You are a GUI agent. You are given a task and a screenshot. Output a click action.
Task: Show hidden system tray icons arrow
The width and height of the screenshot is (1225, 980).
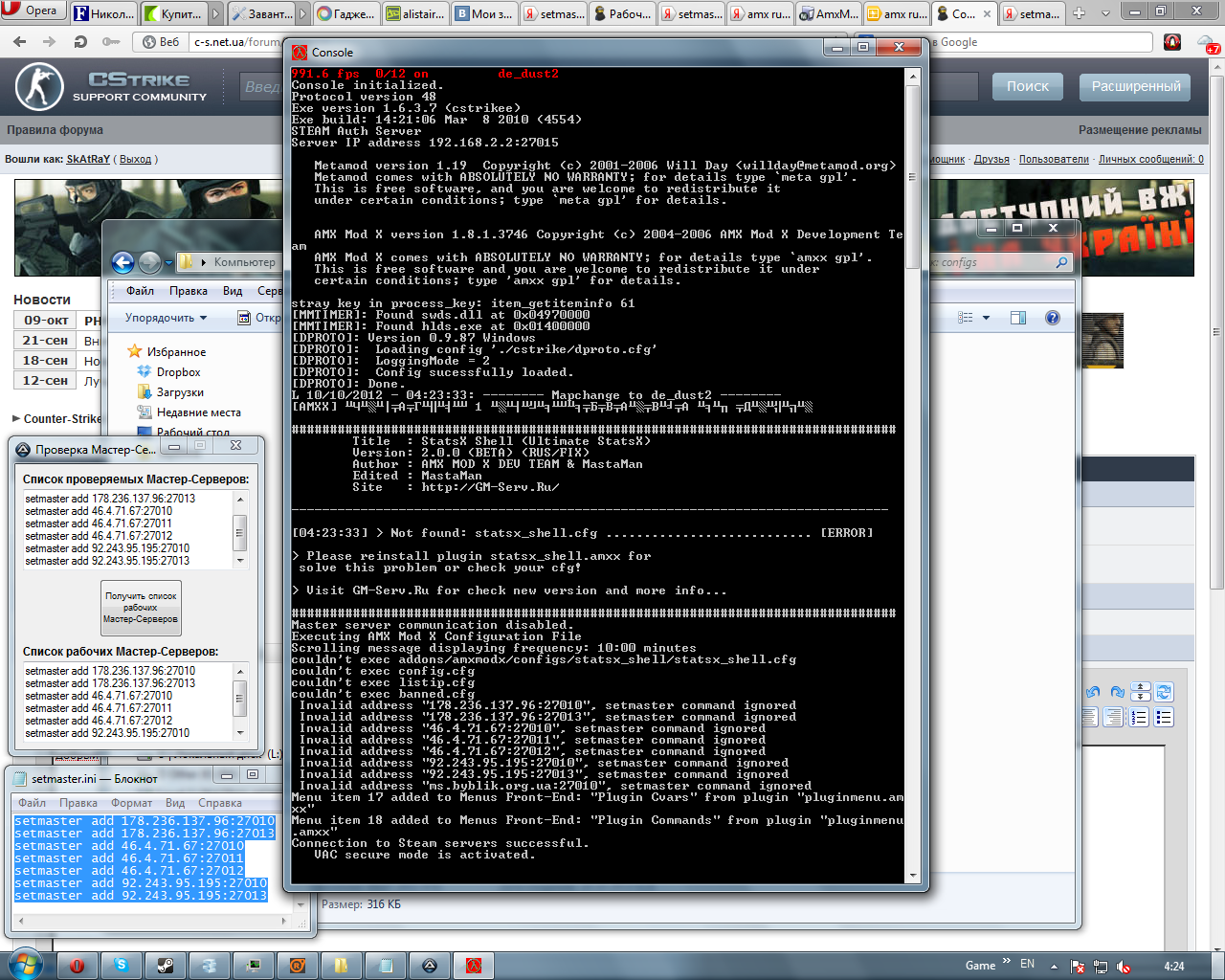point(1054,967)
